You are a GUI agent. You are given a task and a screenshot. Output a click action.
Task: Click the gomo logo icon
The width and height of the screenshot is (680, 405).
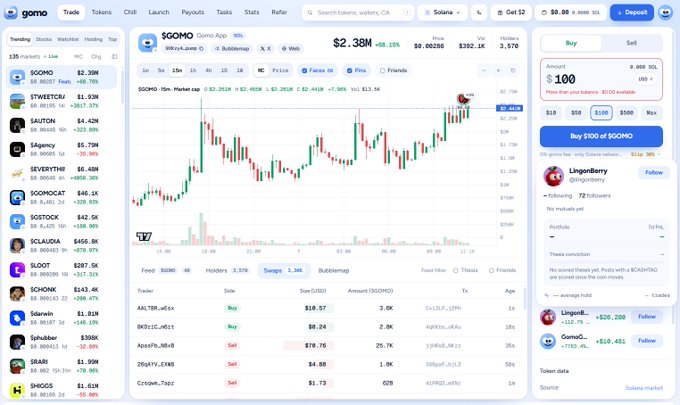10,13
